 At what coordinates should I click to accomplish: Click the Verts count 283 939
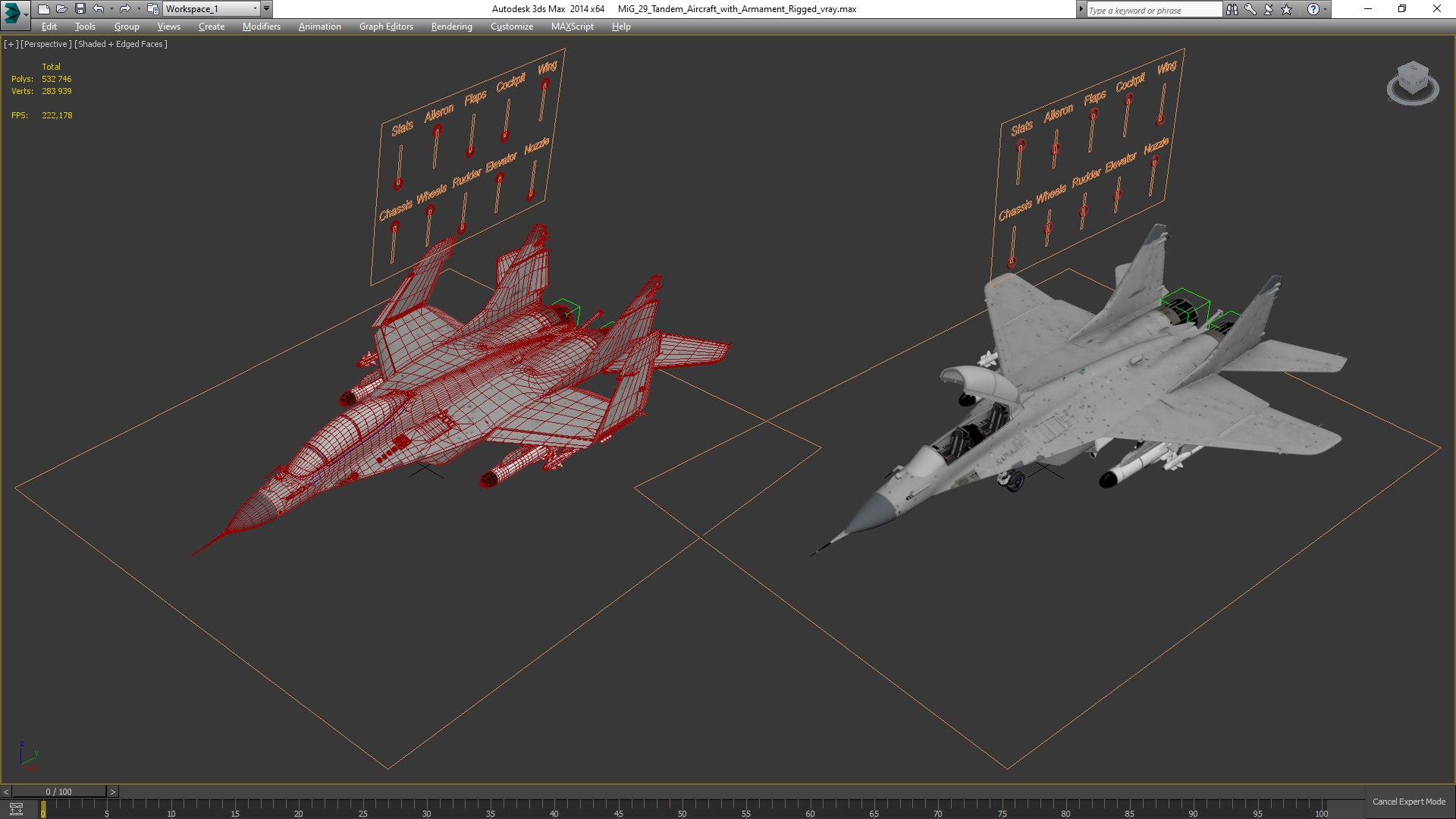(x=57, y=91)
